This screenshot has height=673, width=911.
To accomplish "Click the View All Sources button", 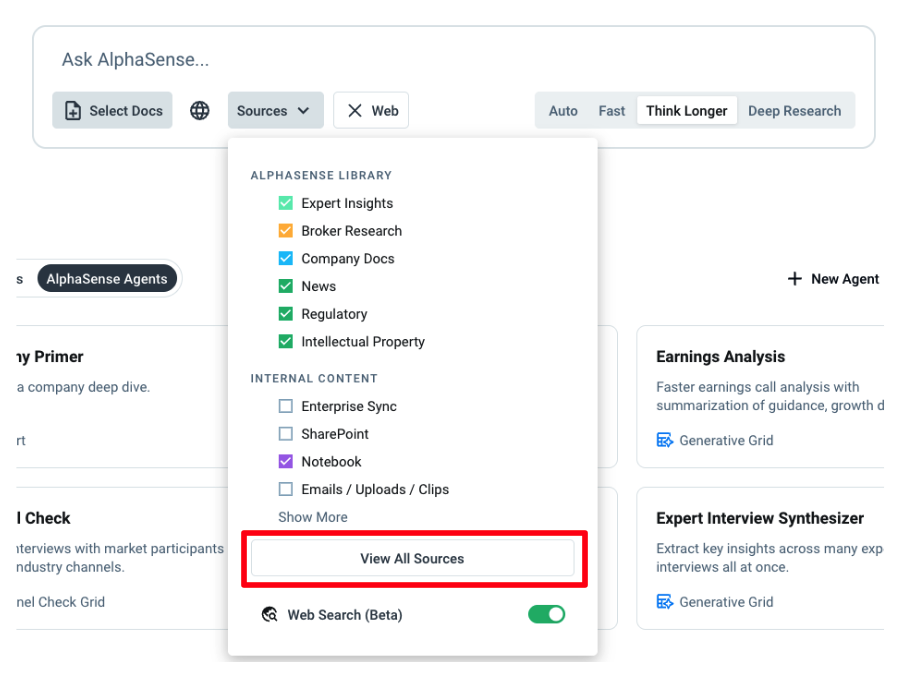I will [412, 559].
